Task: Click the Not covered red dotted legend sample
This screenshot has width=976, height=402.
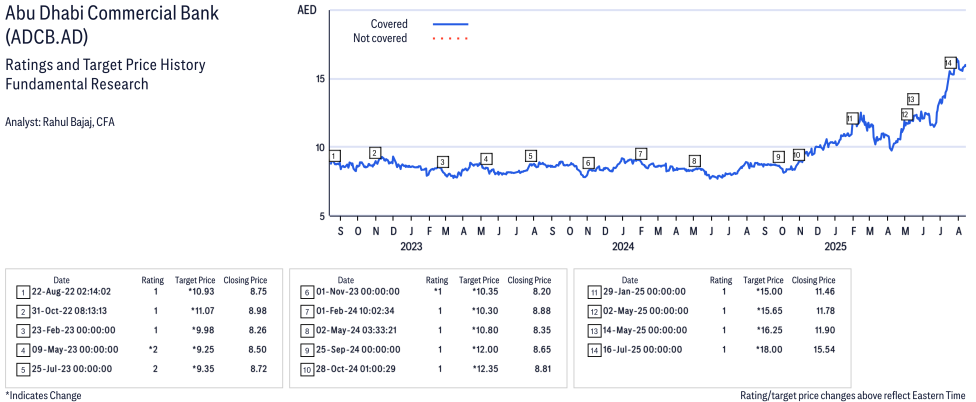Action: coord(450,39)
